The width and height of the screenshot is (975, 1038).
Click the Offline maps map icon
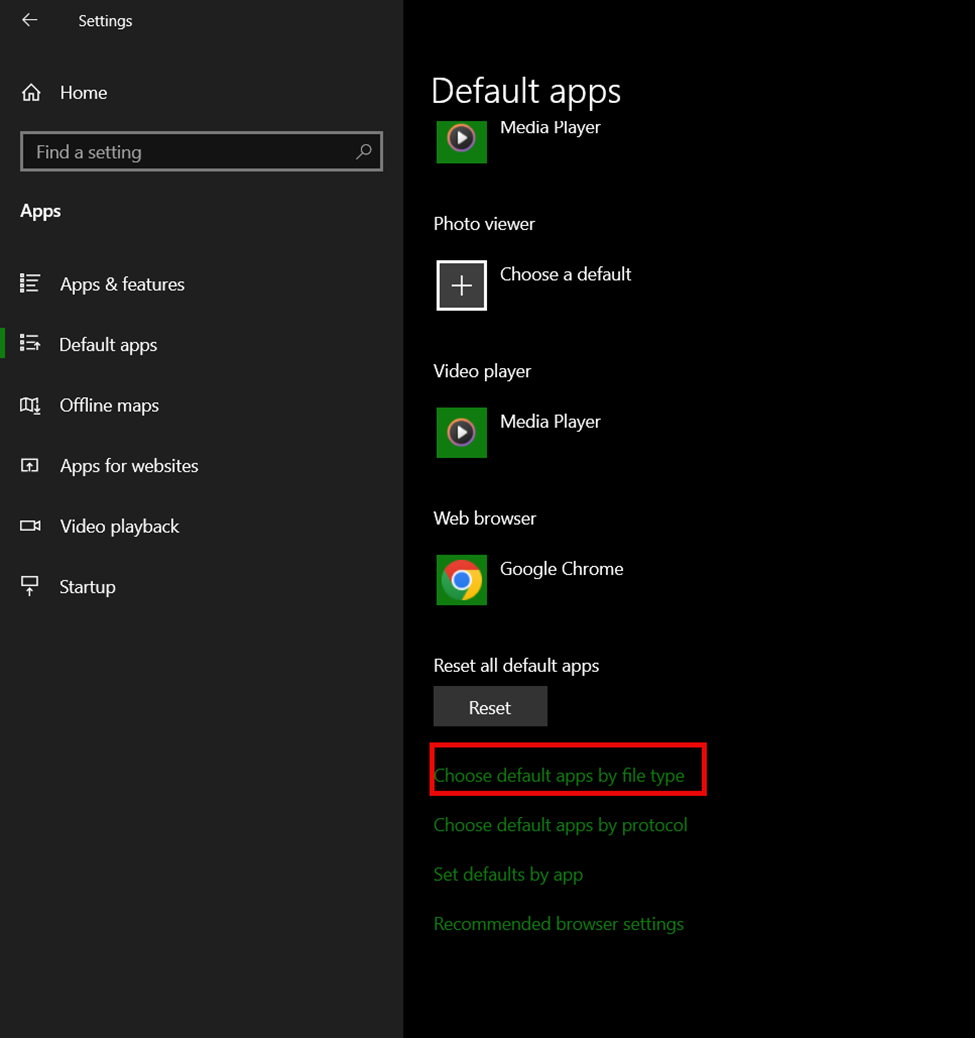coord(30,405)
